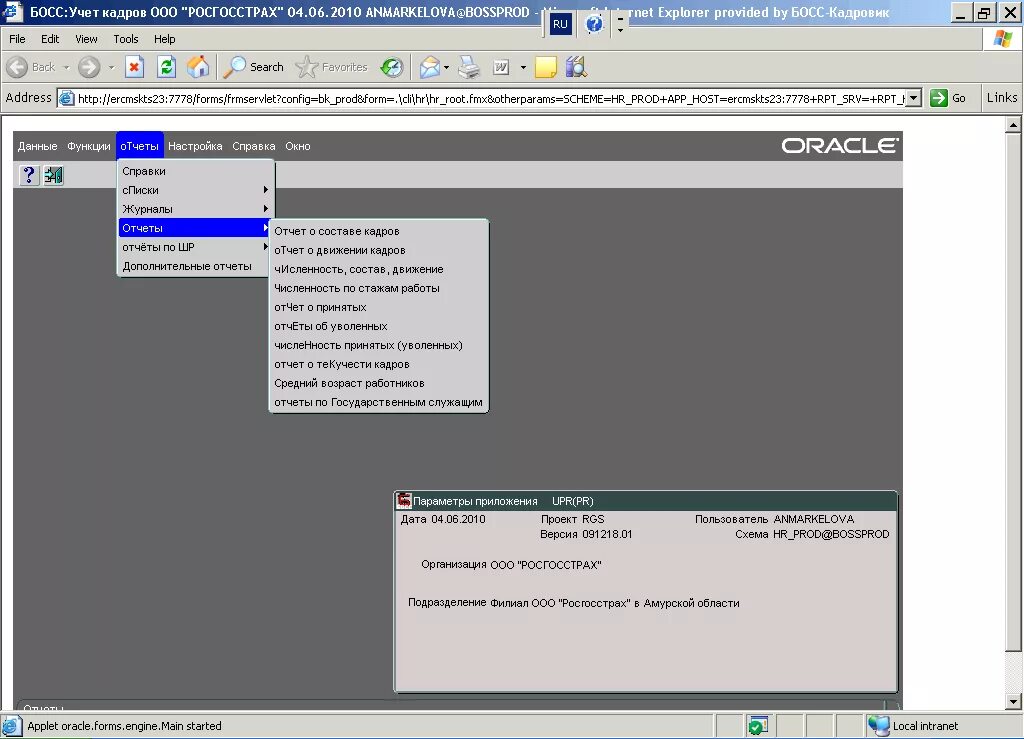Click the Print printer icon
Image resolution: width=1024 pixels, height=739 pixels.
[469, 67]
